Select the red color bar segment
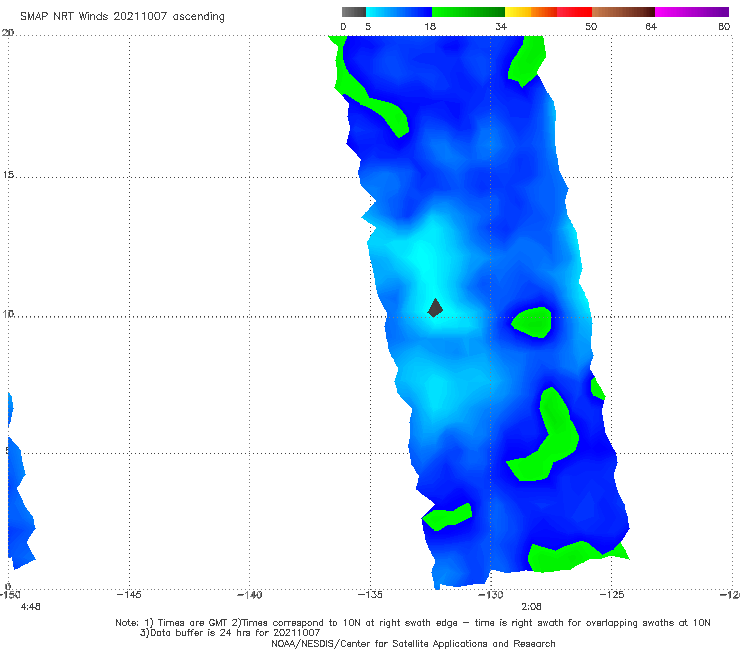740x650 pixels. [574, 12]
